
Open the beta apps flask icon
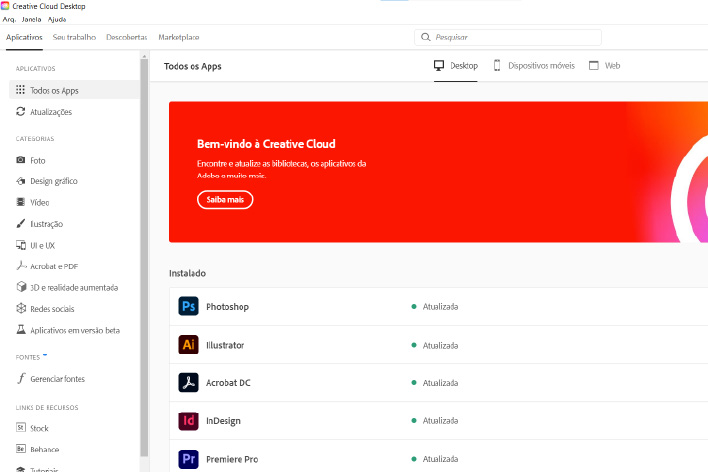[x=21, y=329]
